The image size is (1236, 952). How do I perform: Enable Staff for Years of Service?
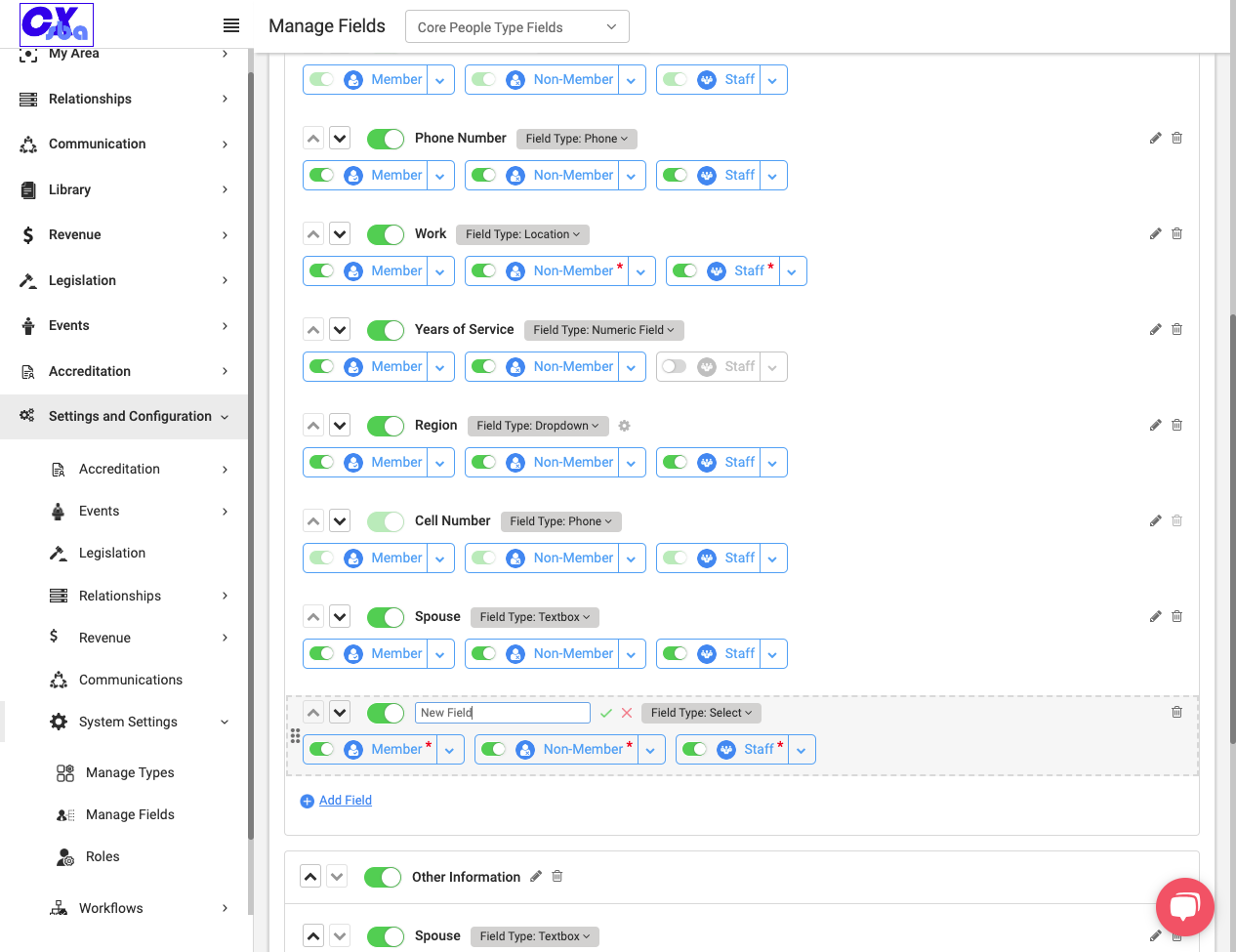pos(675,367)
